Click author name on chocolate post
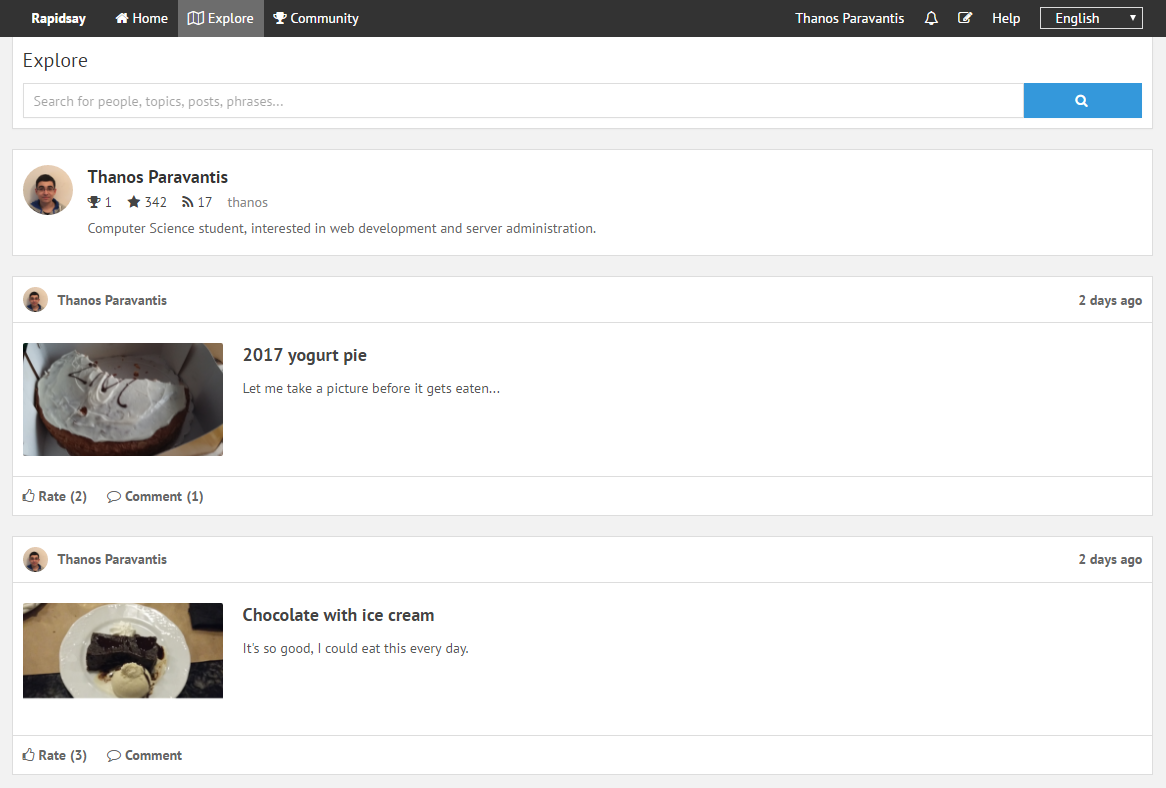Viewport: 1166px width, 788px height. (112, 559)
